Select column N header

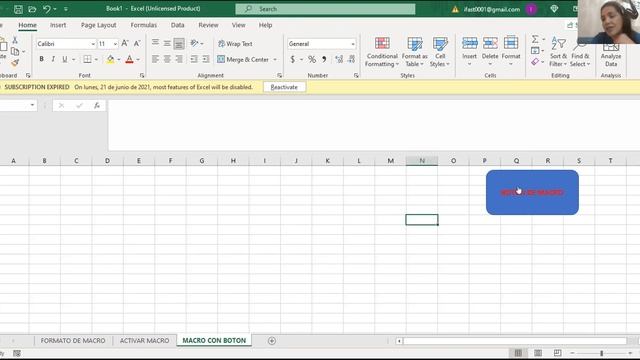[x=422, y=161]
